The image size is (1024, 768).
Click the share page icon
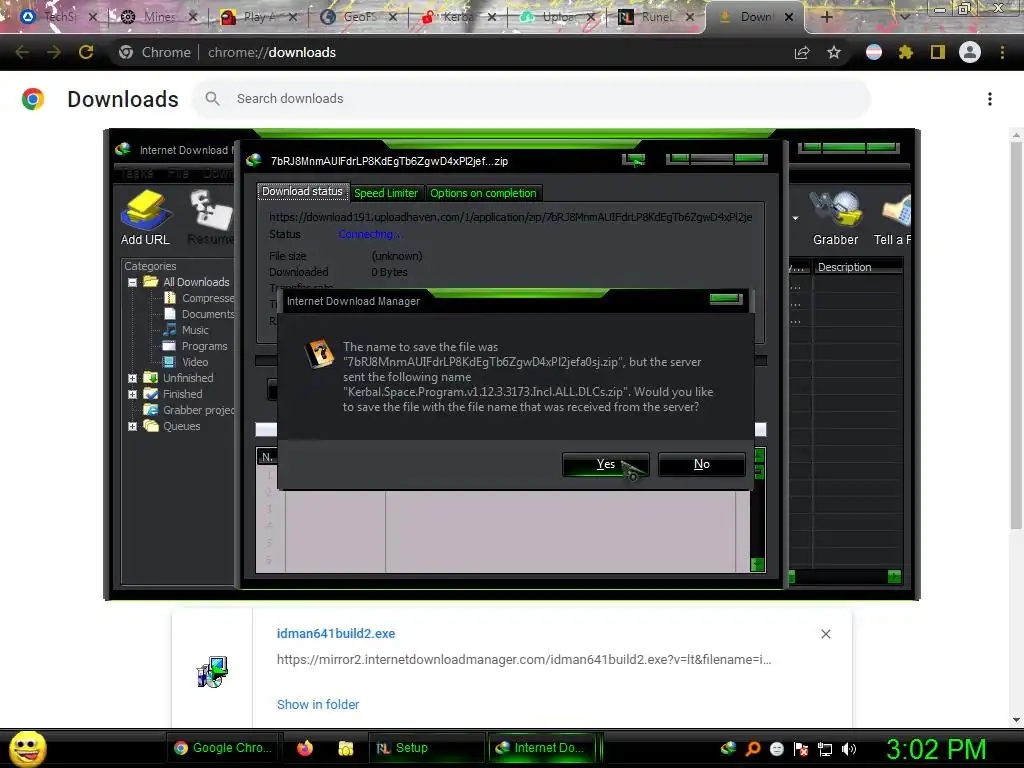click(x=802, y=52)
